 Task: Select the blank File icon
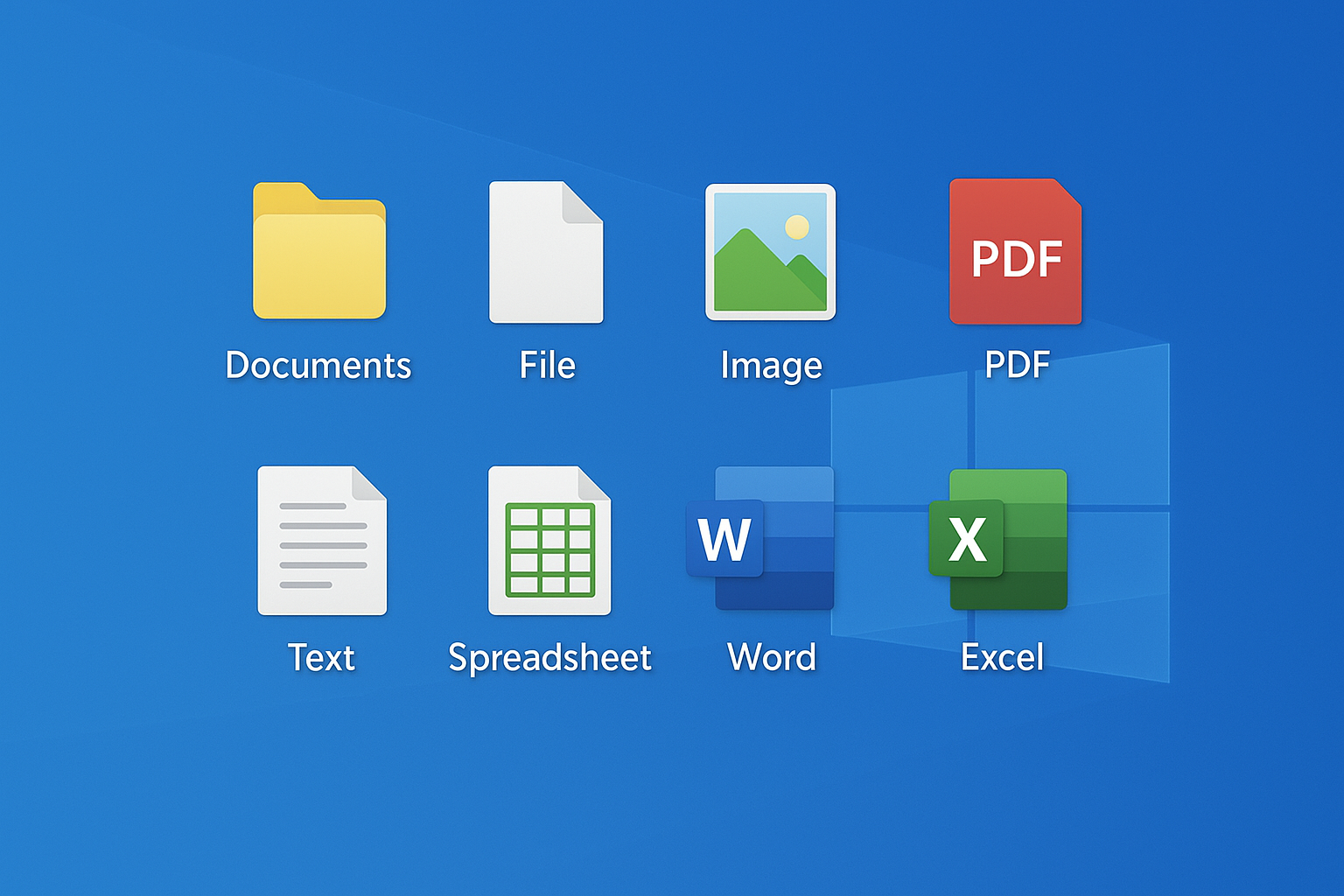click(546, 252)
